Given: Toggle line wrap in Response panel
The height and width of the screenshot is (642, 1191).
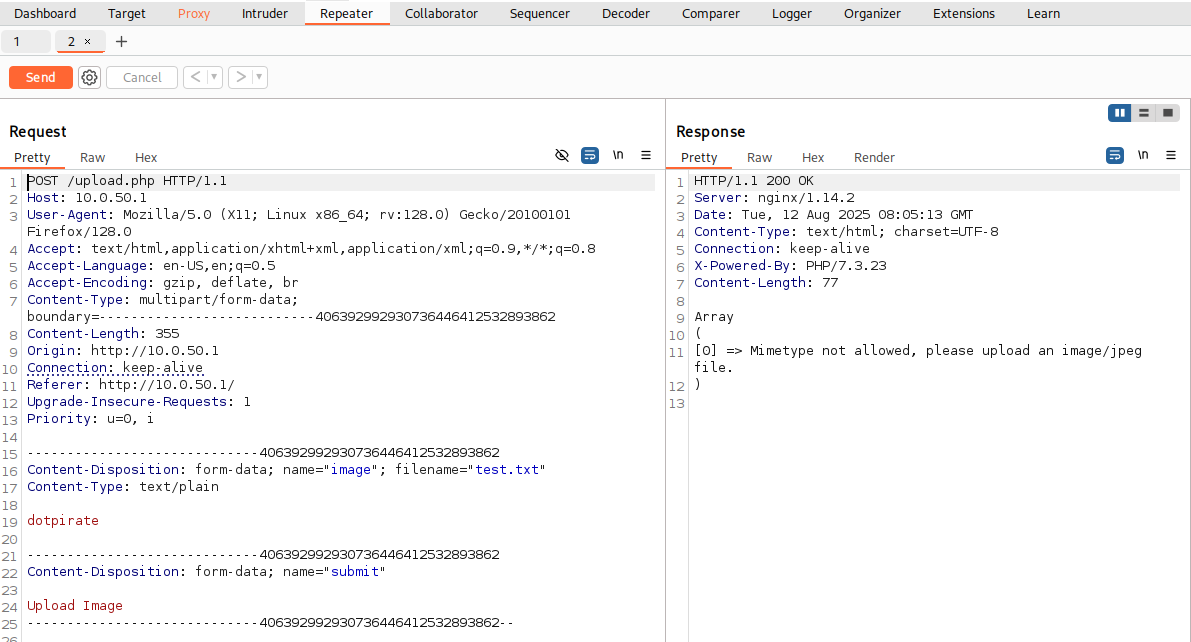Looking at the screenshot, I should tap(1115, 156).
